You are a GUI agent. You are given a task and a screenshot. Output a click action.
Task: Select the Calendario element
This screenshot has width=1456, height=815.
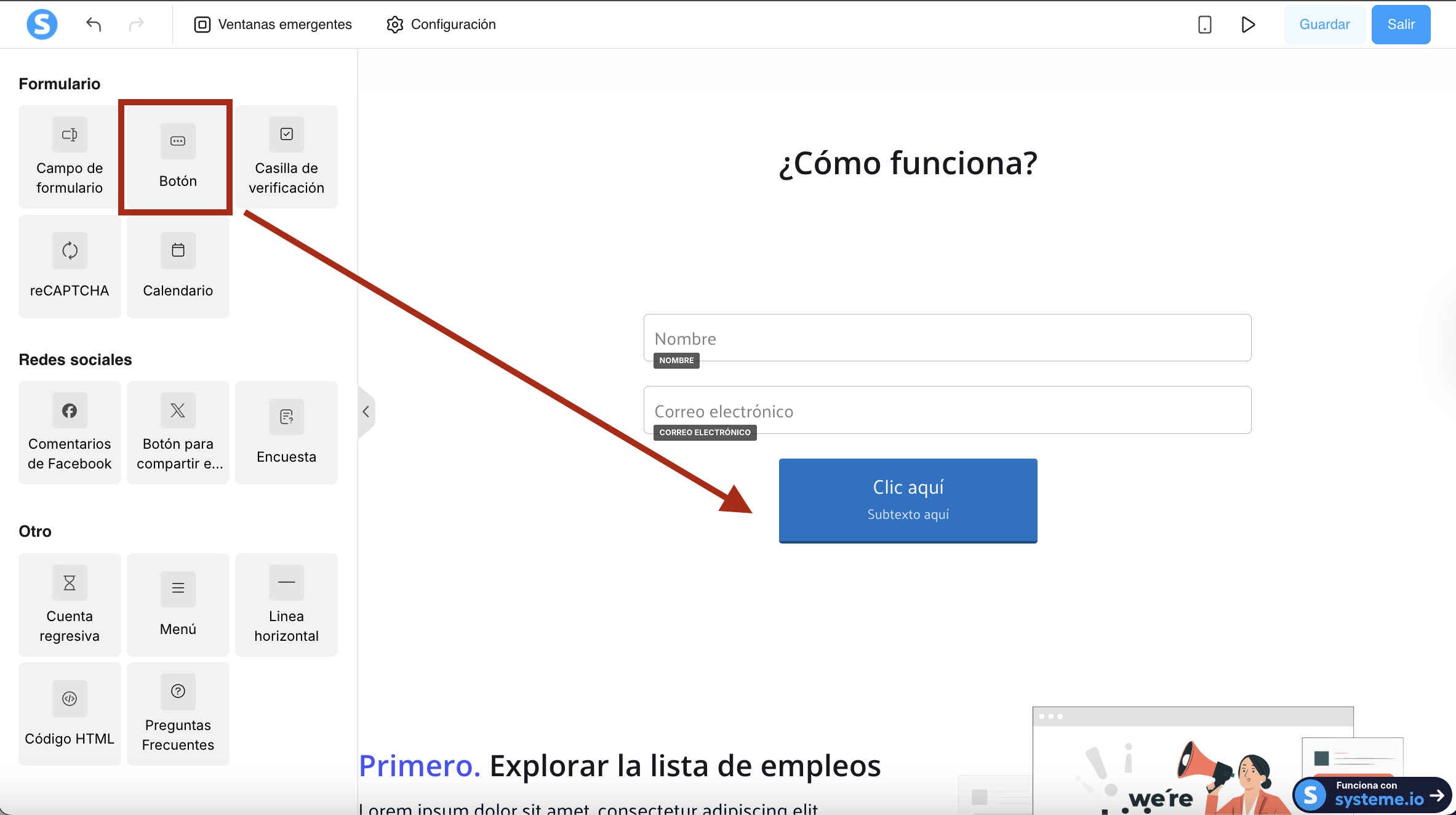click(x=178, y=267)
